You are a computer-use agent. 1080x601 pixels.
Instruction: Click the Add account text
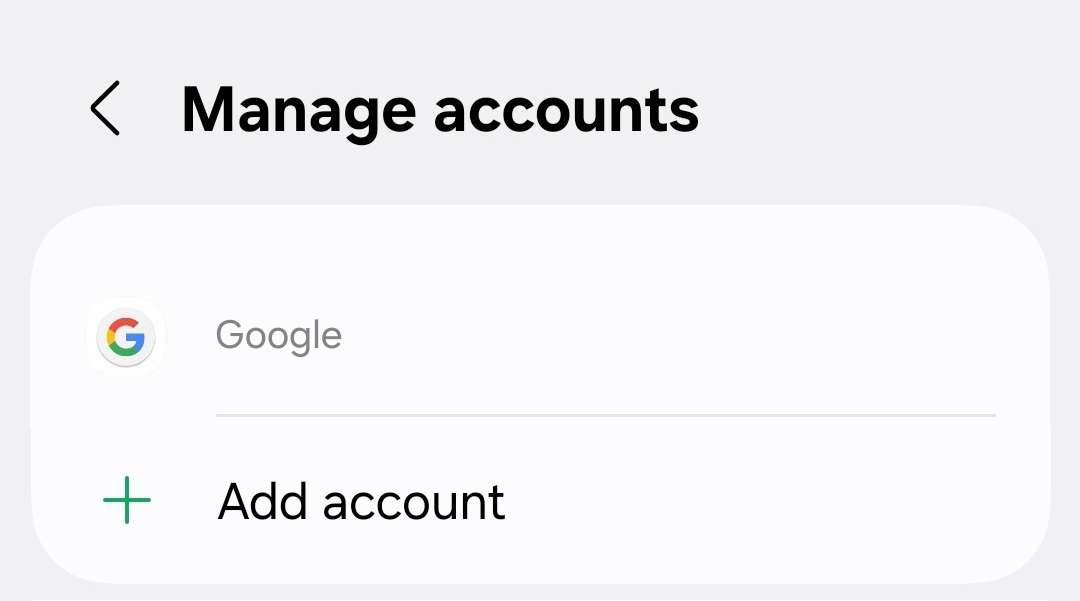click(361, 501)
